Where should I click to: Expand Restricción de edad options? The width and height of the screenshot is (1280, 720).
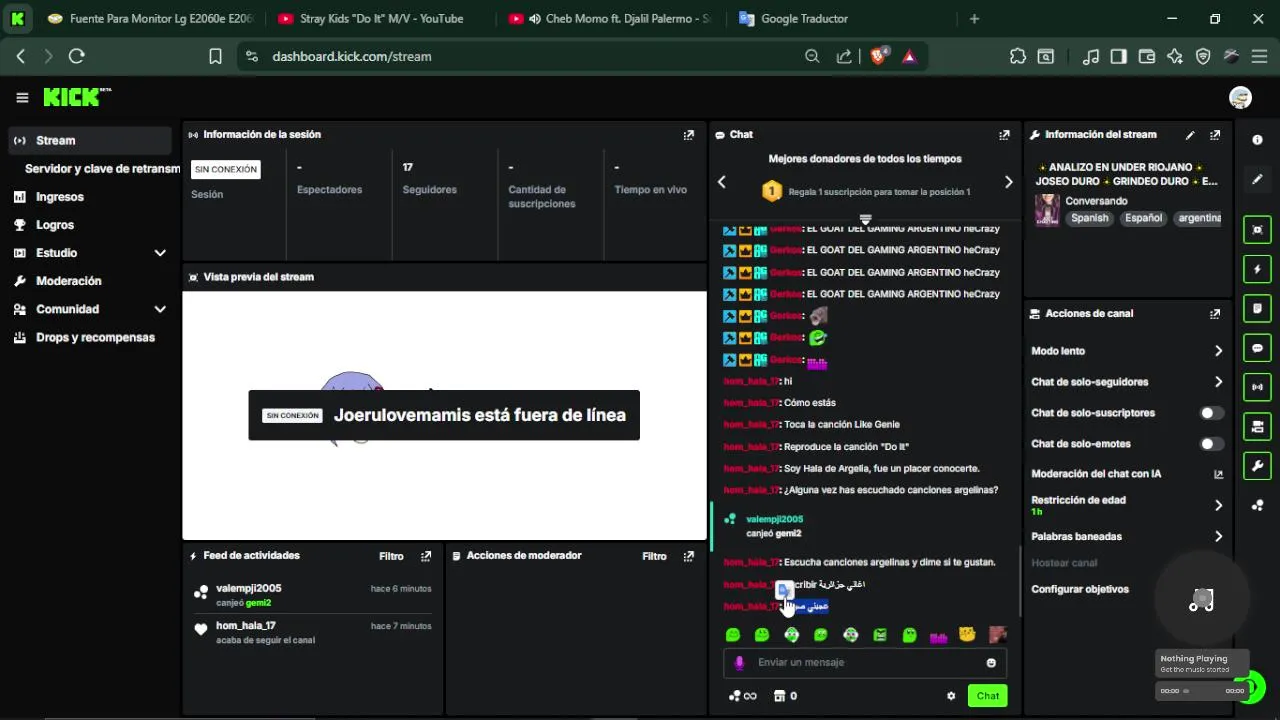pyautogui.click(x=1218, y=505)
